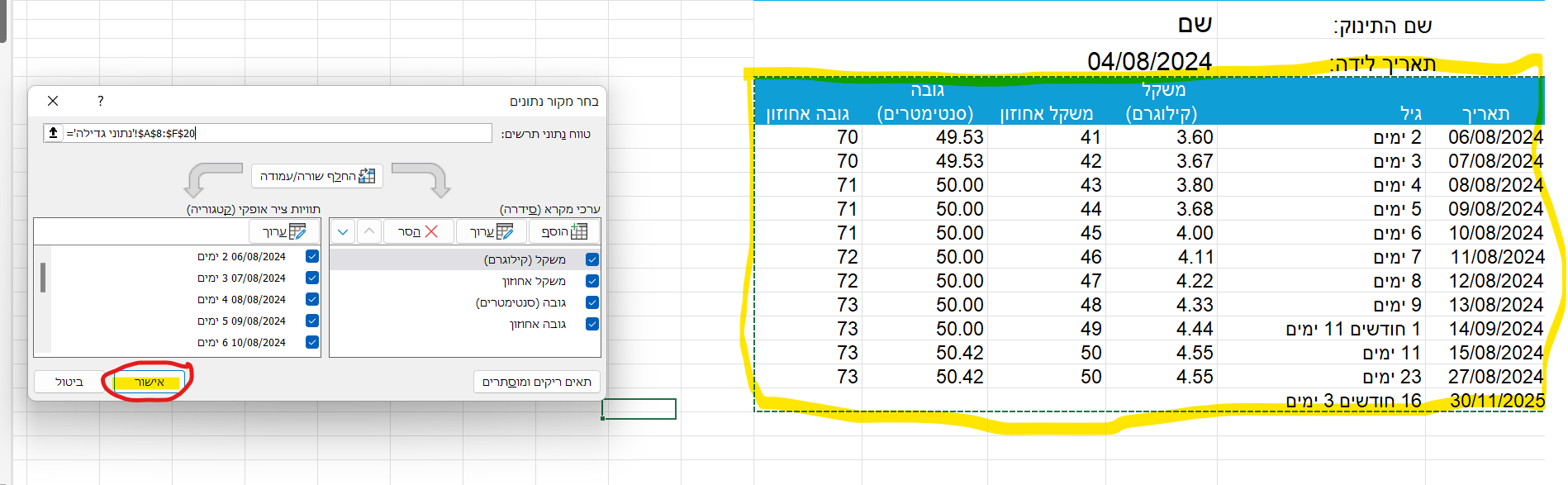1568x485 pixels.
Task: Uncheck category 06/08/2024 2 ימים
Action: coord(312,256)
